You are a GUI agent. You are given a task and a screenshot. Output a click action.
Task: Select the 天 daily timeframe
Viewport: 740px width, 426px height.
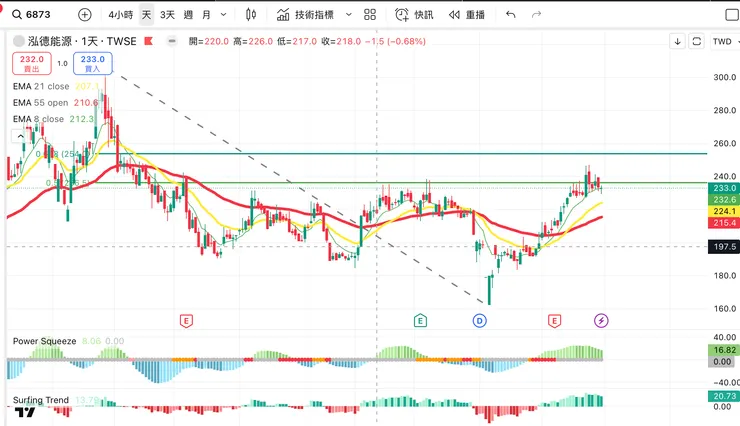click(146, 15)
